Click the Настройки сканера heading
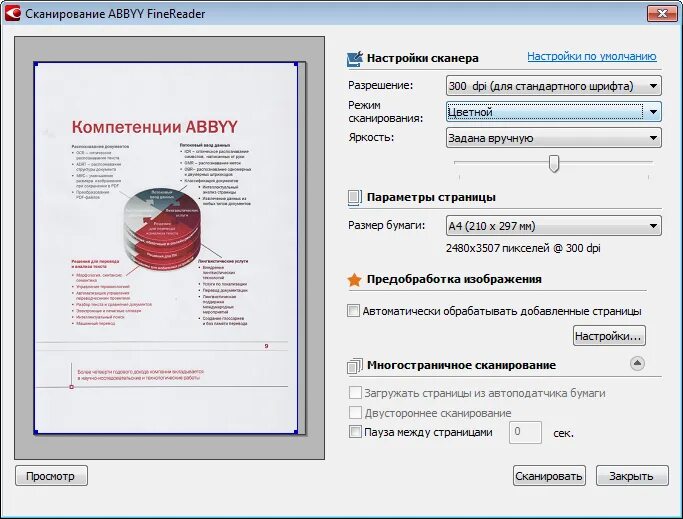 point(423,58)
